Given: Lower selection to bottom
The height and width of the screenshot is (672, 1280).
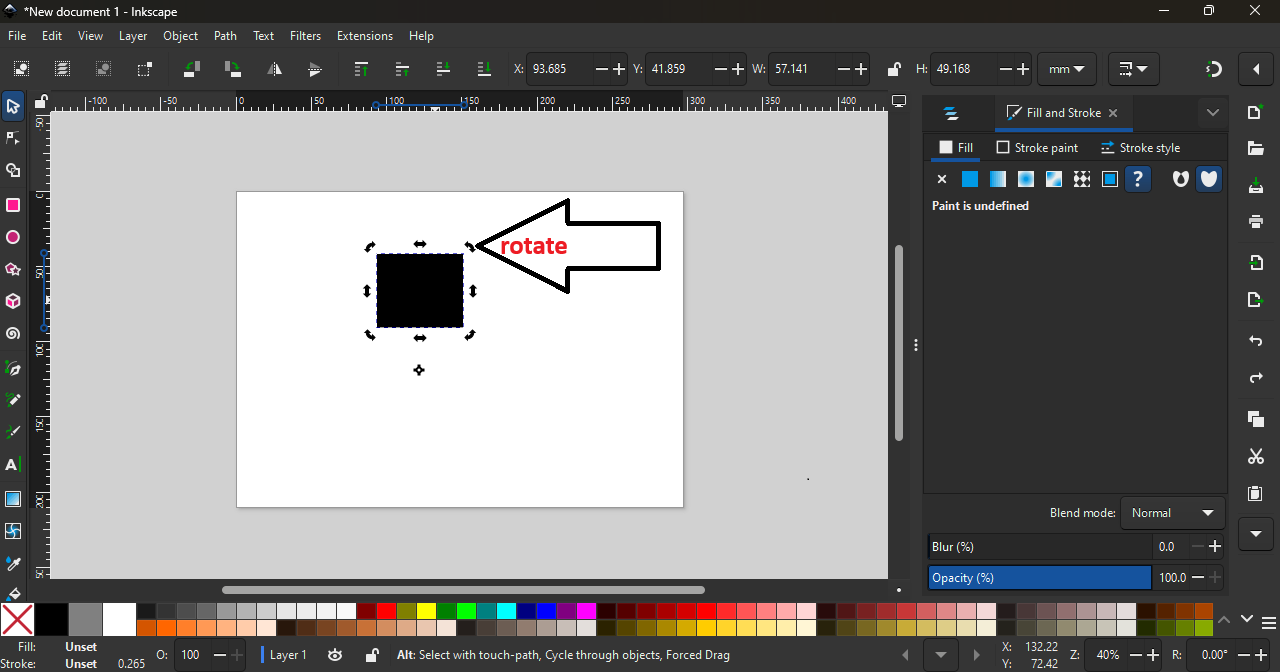Looking at the screenshot, I should click(485, 69).
